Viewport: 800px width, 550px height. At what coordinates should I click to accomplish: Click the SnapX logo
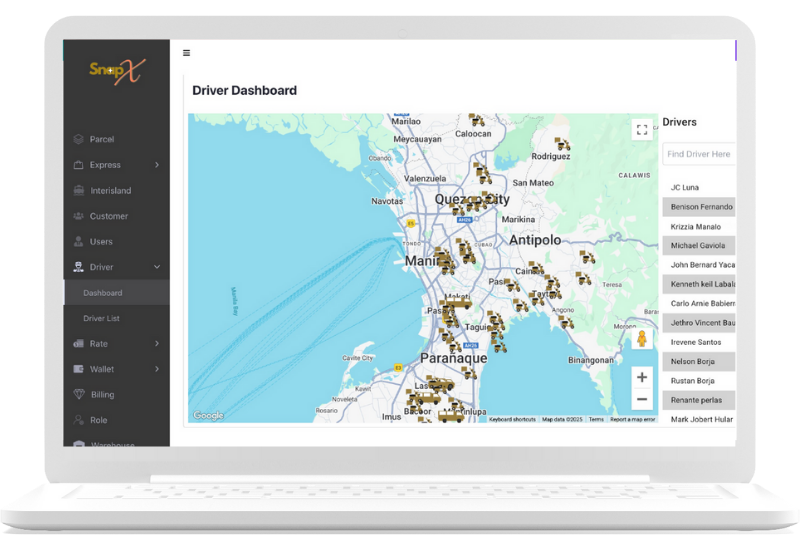coord(117,71)
